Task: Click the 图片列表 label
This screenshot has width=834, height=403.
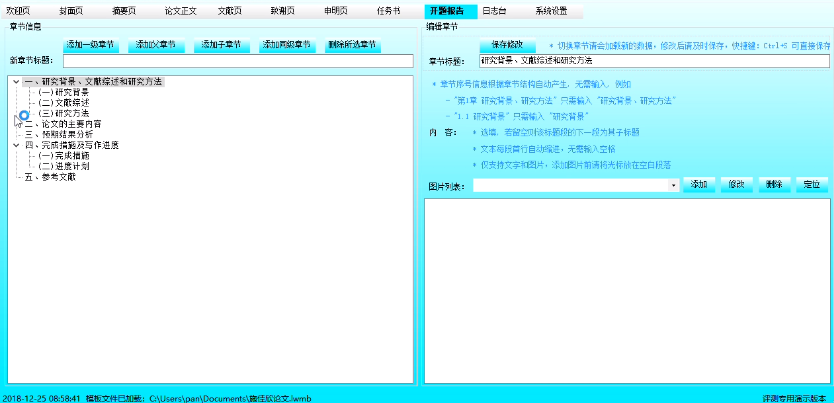Action: click(x=447, y=186)
